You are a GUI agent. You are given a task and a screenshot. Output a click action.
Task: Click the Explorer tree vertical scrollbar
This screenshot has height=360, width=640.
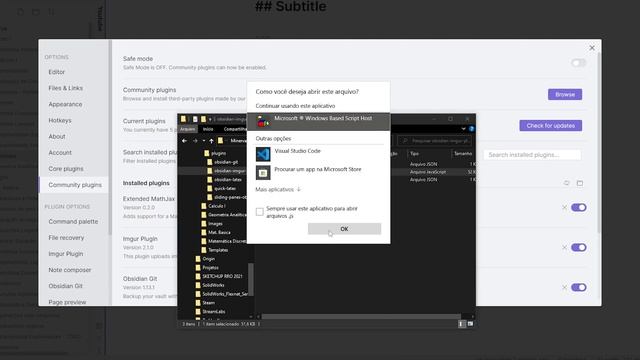(x=251, y=280)
